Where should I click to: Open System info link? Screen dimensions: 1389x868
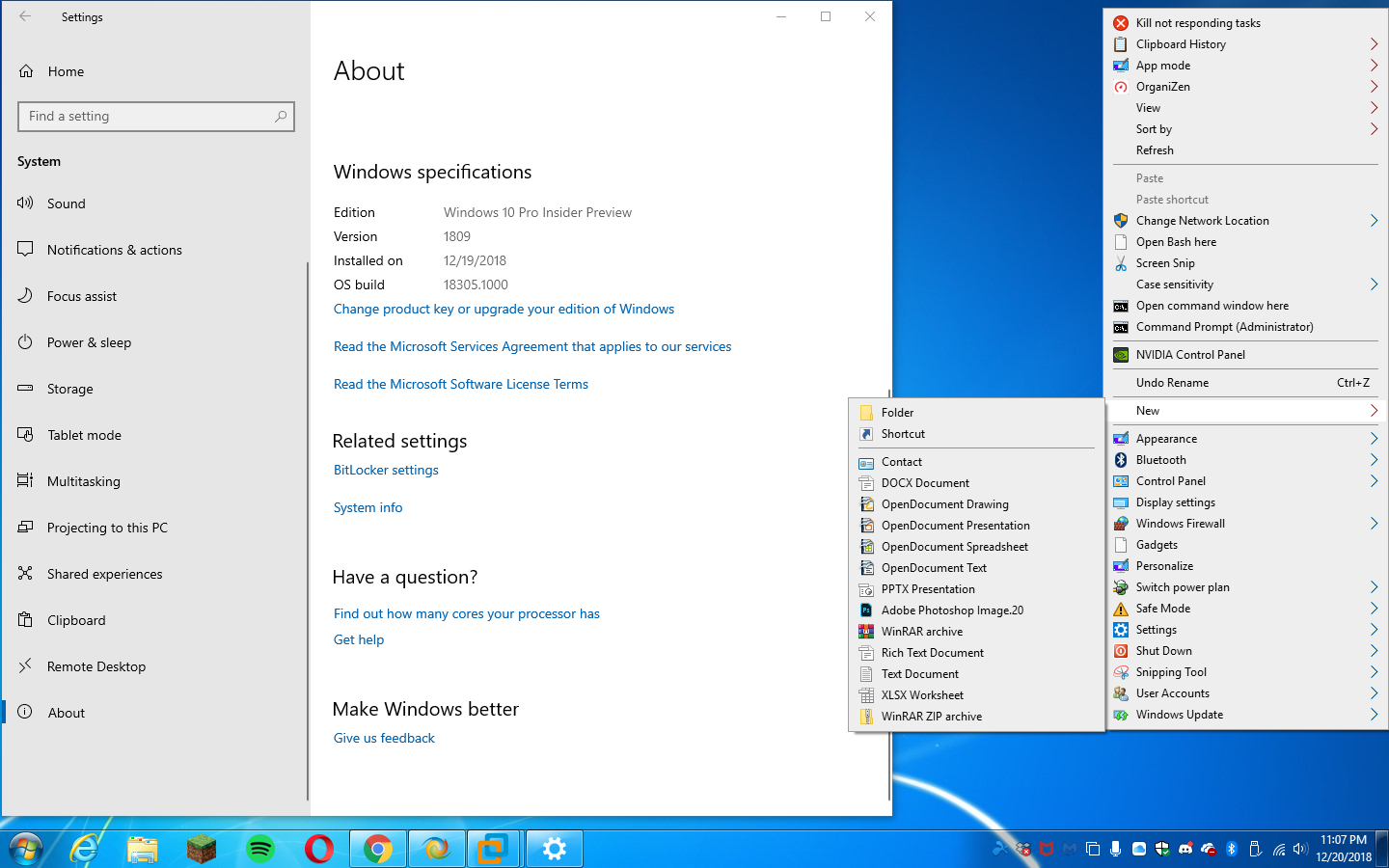[368, 507]
